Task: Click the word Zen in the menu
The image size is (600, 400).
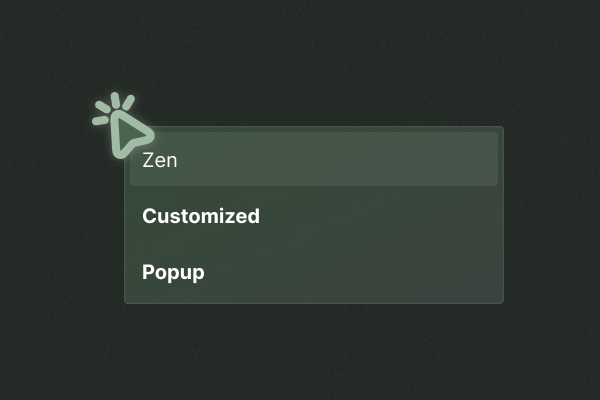Action: 160,160
